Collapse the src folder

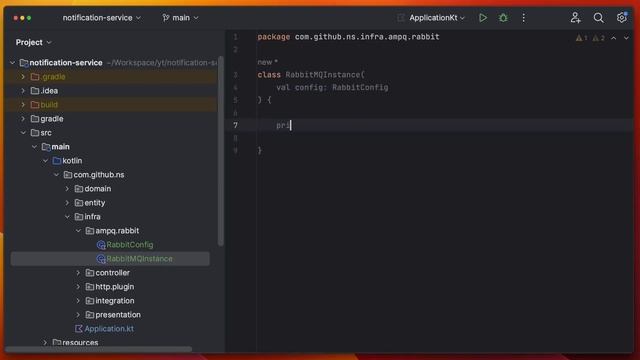click(23, 133)
